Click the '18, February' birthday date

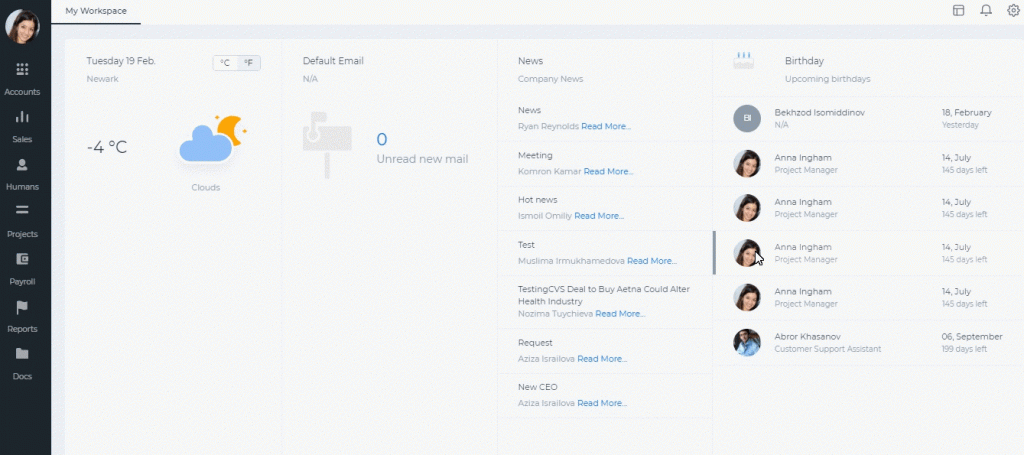(967, 112)
